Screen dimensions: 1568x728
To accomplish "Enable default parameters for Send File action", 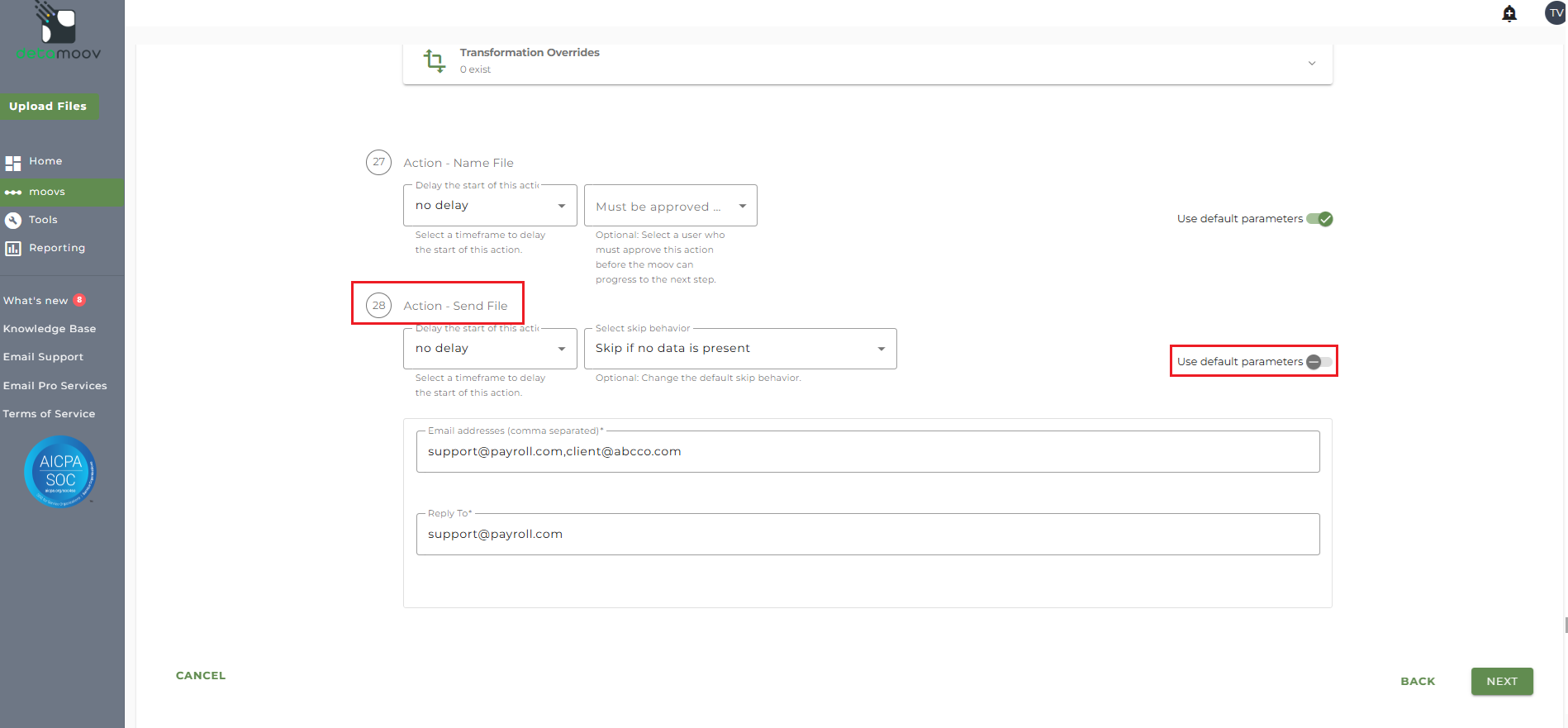I will pyautogui.click(x=1319, y=362).
